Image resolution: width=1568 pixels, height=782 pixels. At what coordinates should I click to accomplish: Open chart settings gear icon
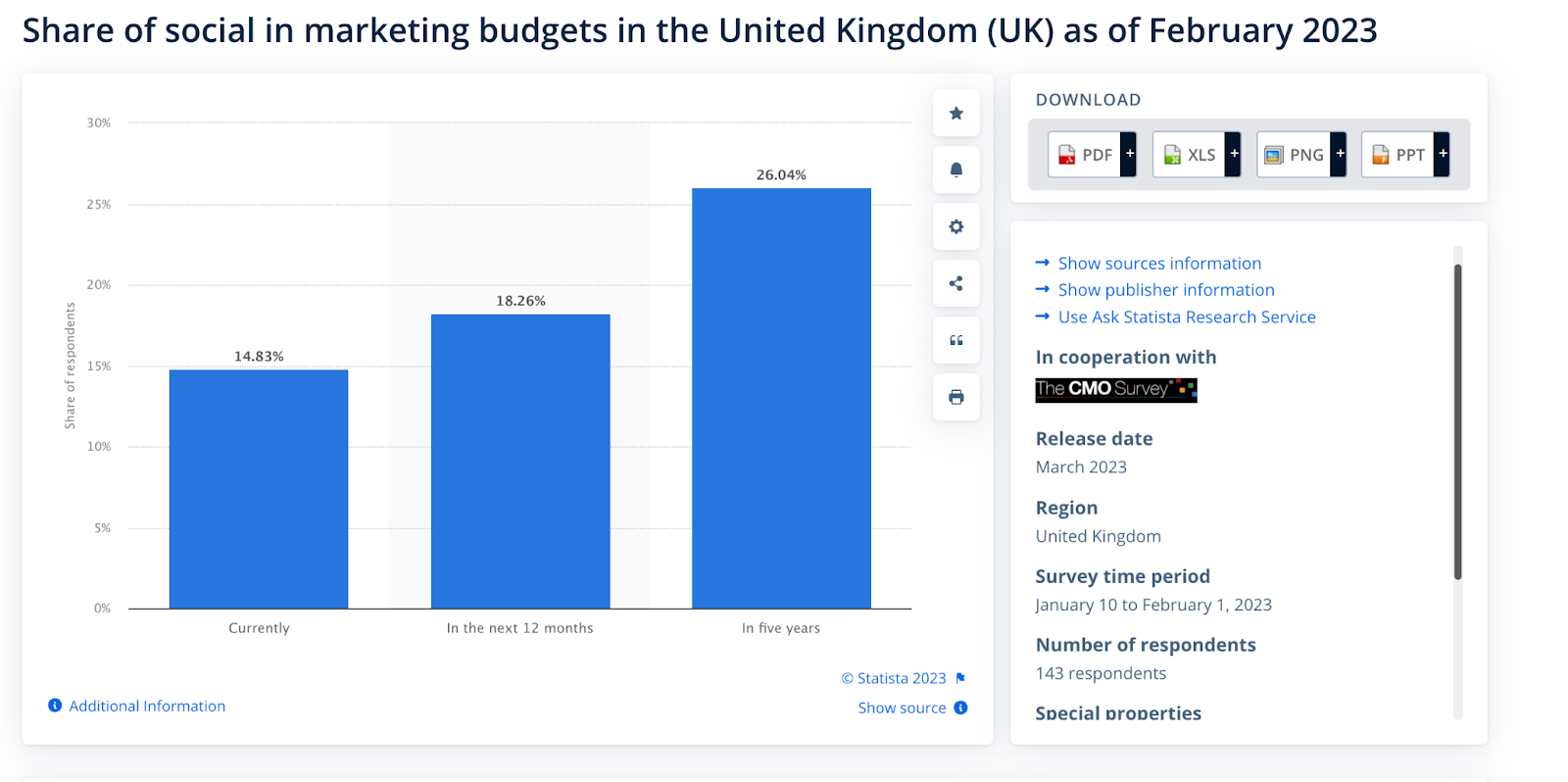[956, 227]
